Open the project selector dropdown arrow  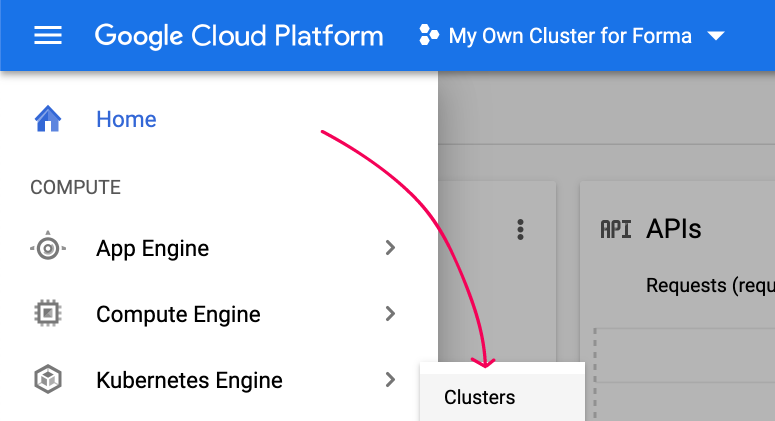pos(716,36)
